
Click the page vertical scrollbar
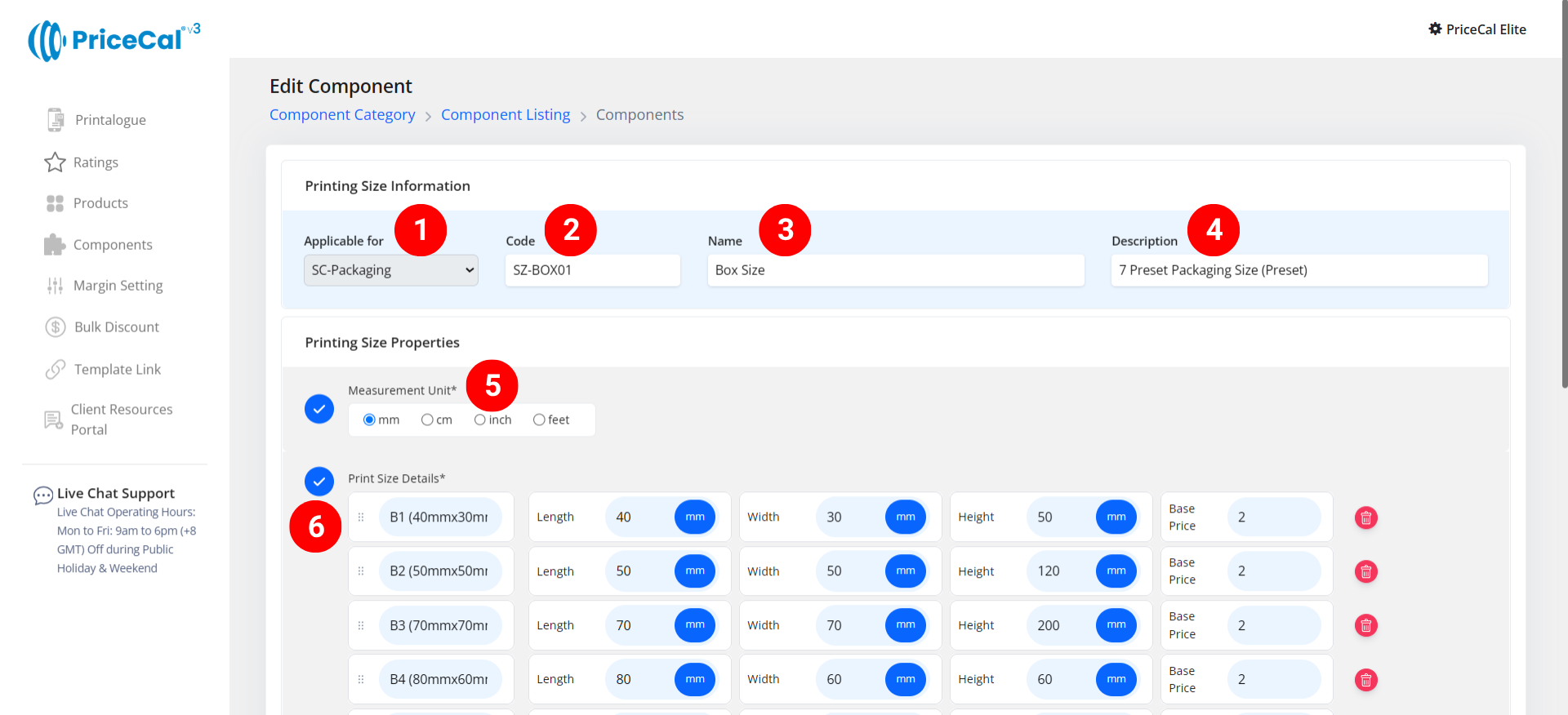click(x=1563, y=196)
